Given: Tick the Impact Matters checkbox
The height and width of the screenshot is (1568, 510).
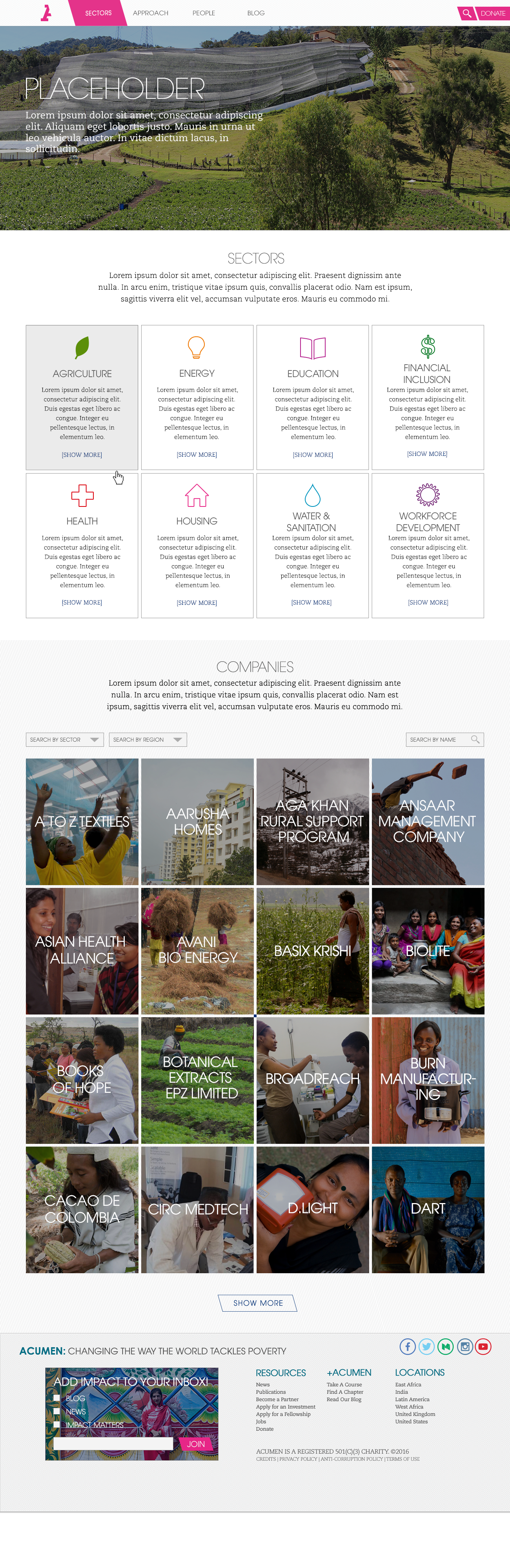Looking at the screenshot, I should 56,1425.
